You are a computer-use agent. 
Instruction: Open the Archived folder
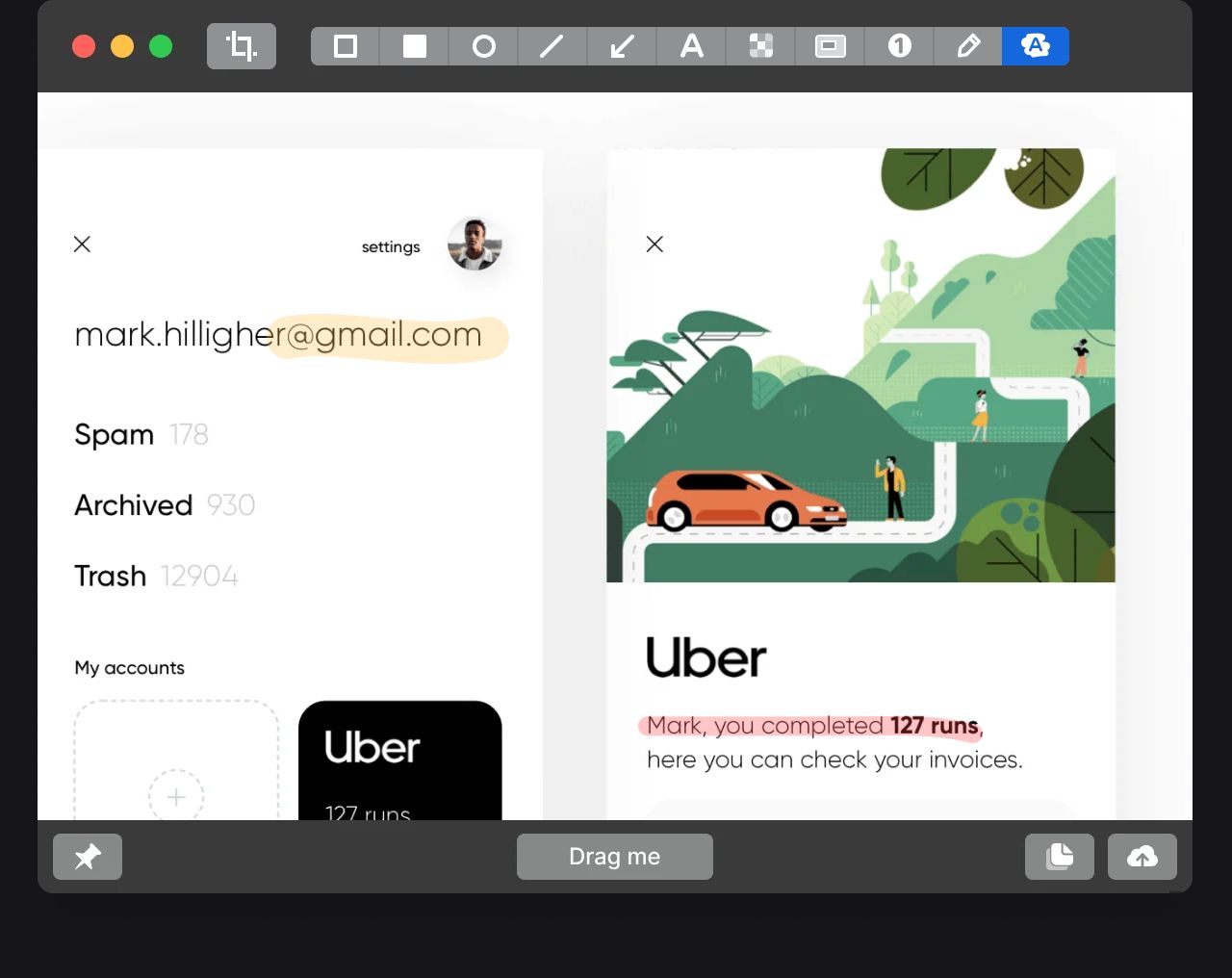click(x=135, y=505)
